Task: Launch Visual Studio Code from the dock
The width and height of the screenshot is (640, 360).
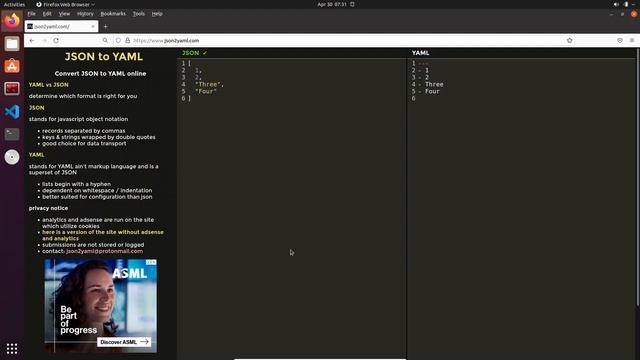Action: pos(12,111)
